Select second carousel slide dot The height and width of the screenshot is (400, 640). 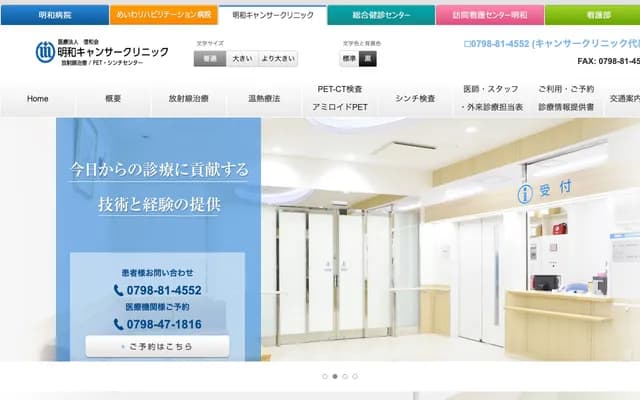point(335,376)
